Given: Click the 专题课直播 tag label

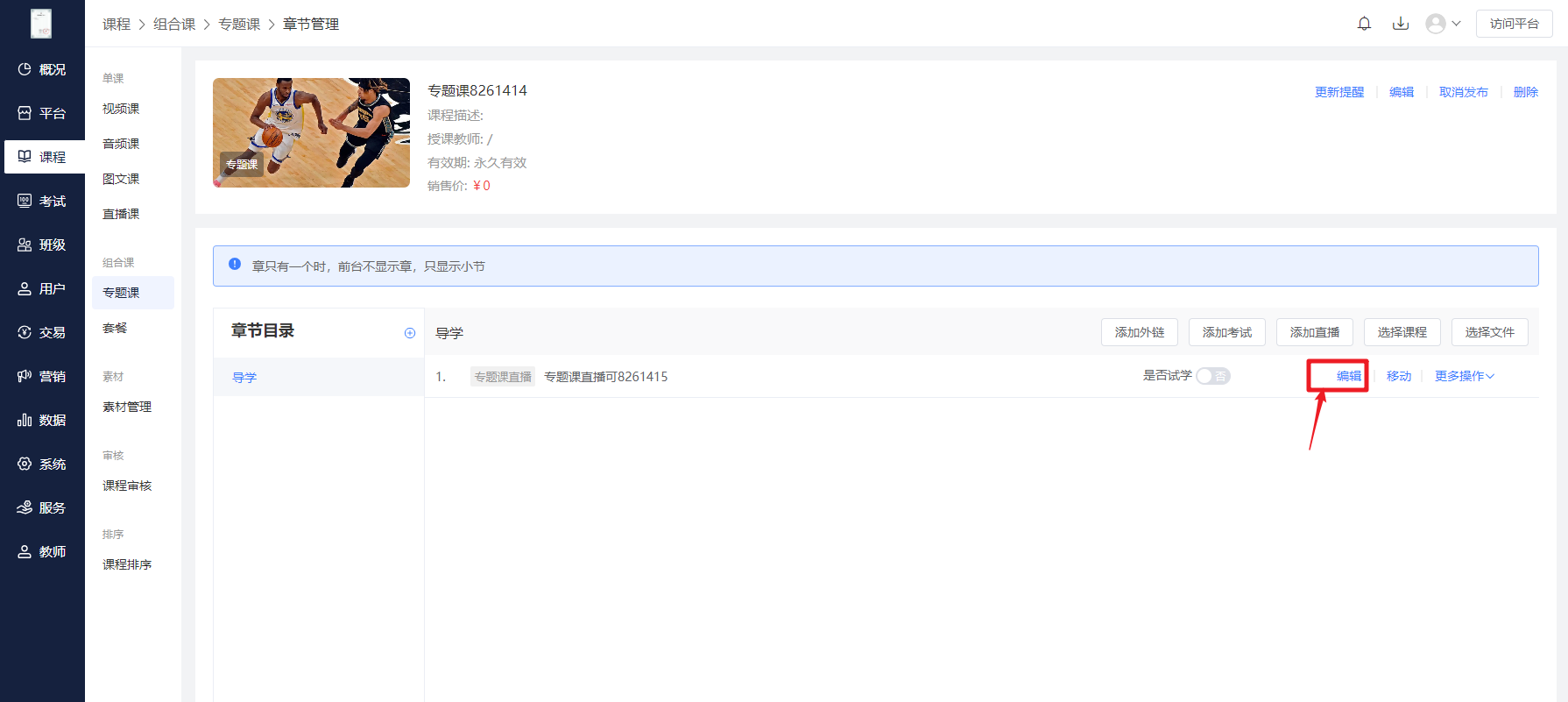Looking at the screenshot, I should coord(503,377).
